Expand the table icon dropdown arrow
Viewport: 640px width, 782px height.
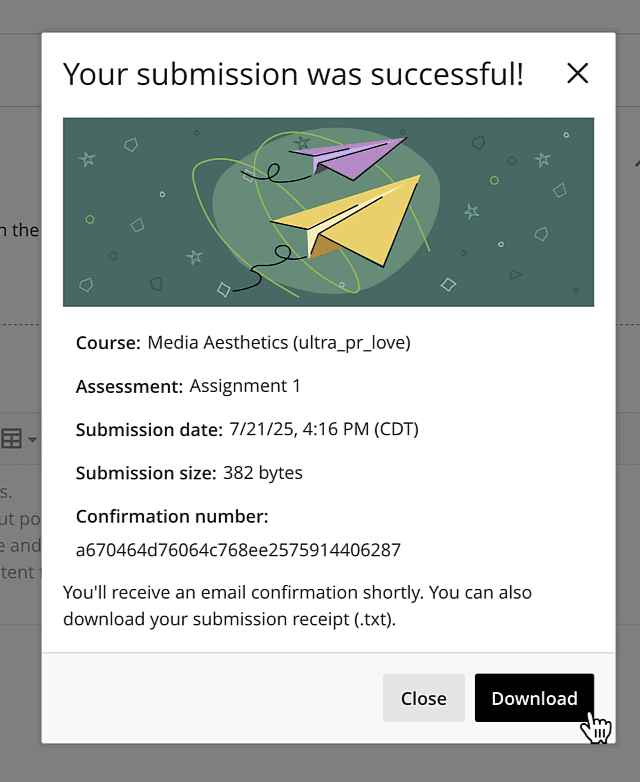(33, 440)
